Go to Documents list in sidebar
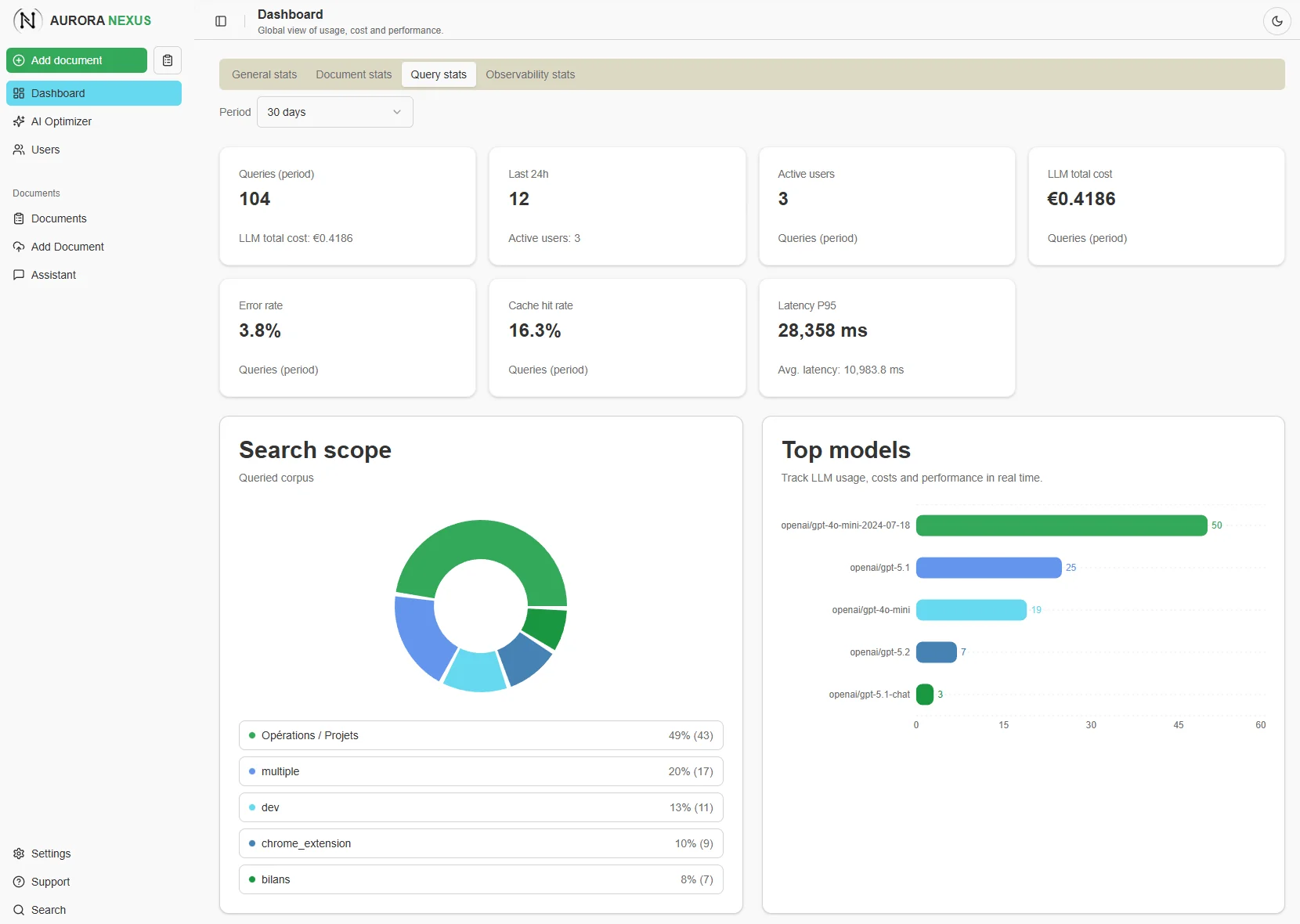 pyautogui.click(x=59, y=218)
